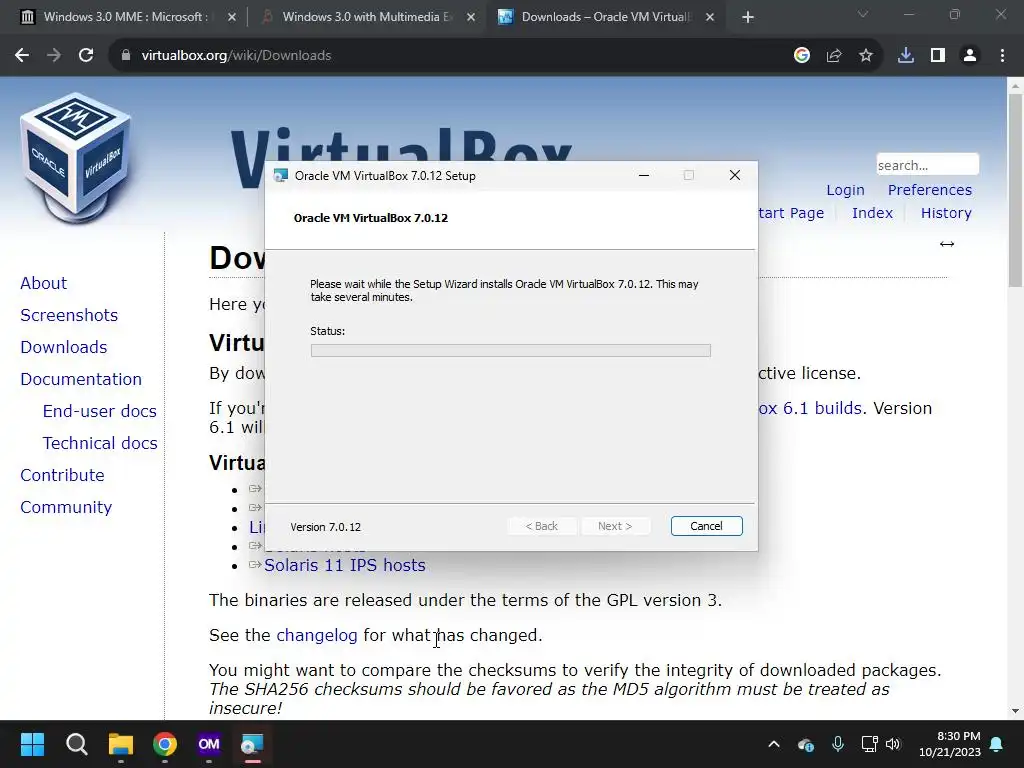This screenshot has width=1024, height=768.
Task: Open the Login link
Action: coord(845,190)
